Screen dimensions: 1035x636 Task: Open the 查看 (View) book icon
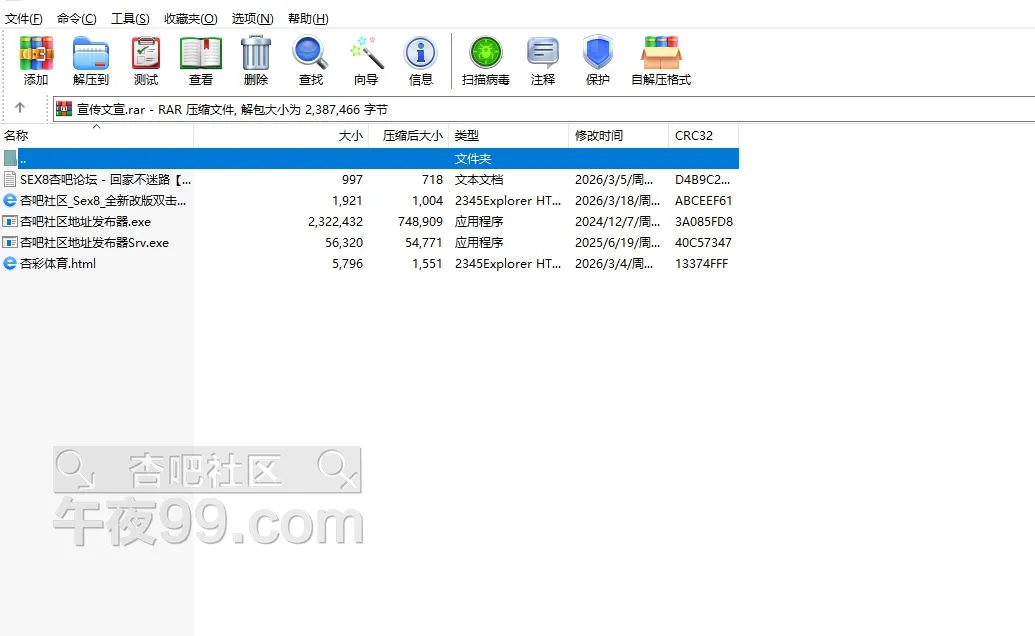tap(201, 60)
